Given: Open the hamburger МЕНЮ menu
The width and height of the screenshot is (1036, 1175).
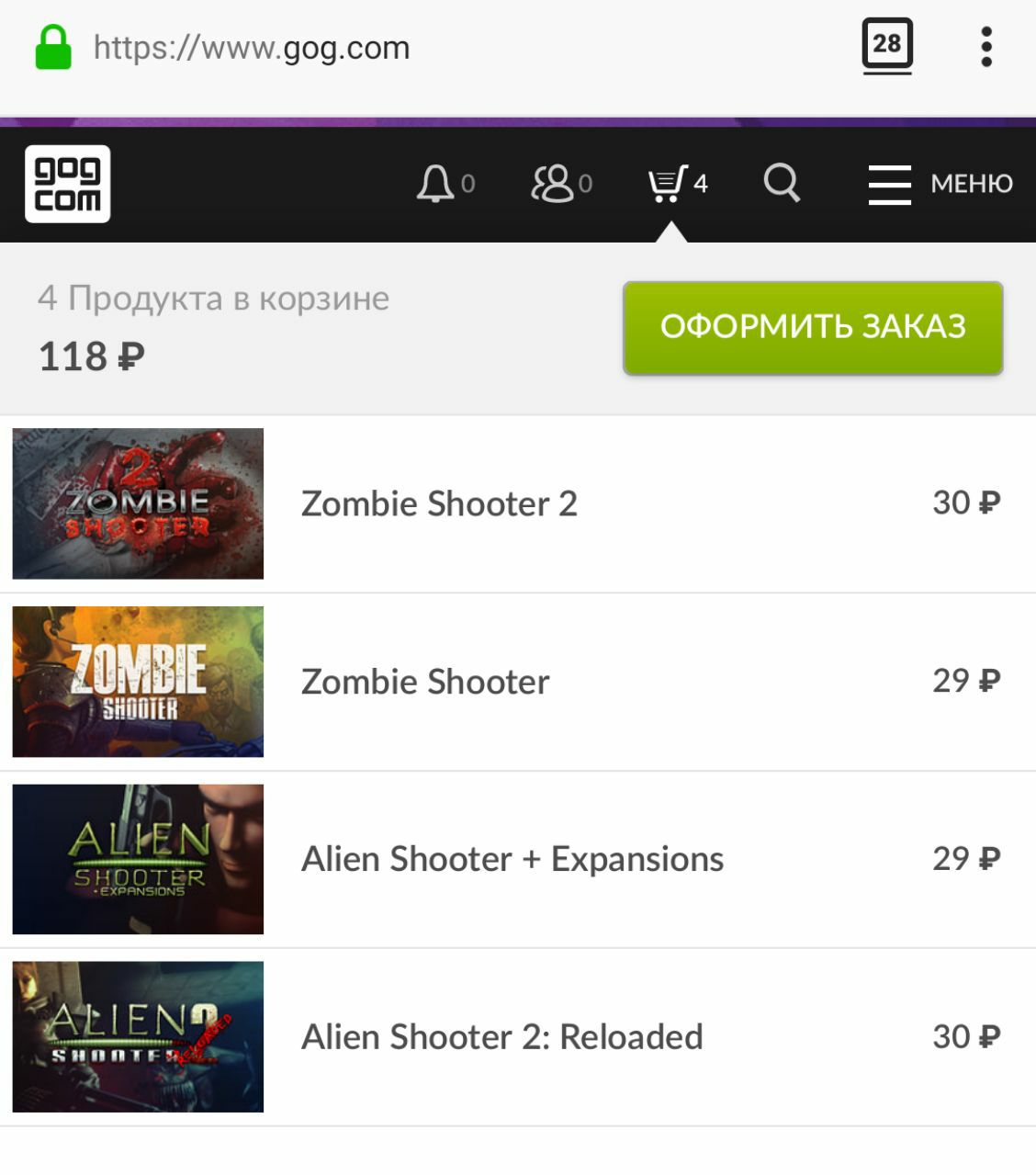Looking at the screenshot, I should coord(940,184).
